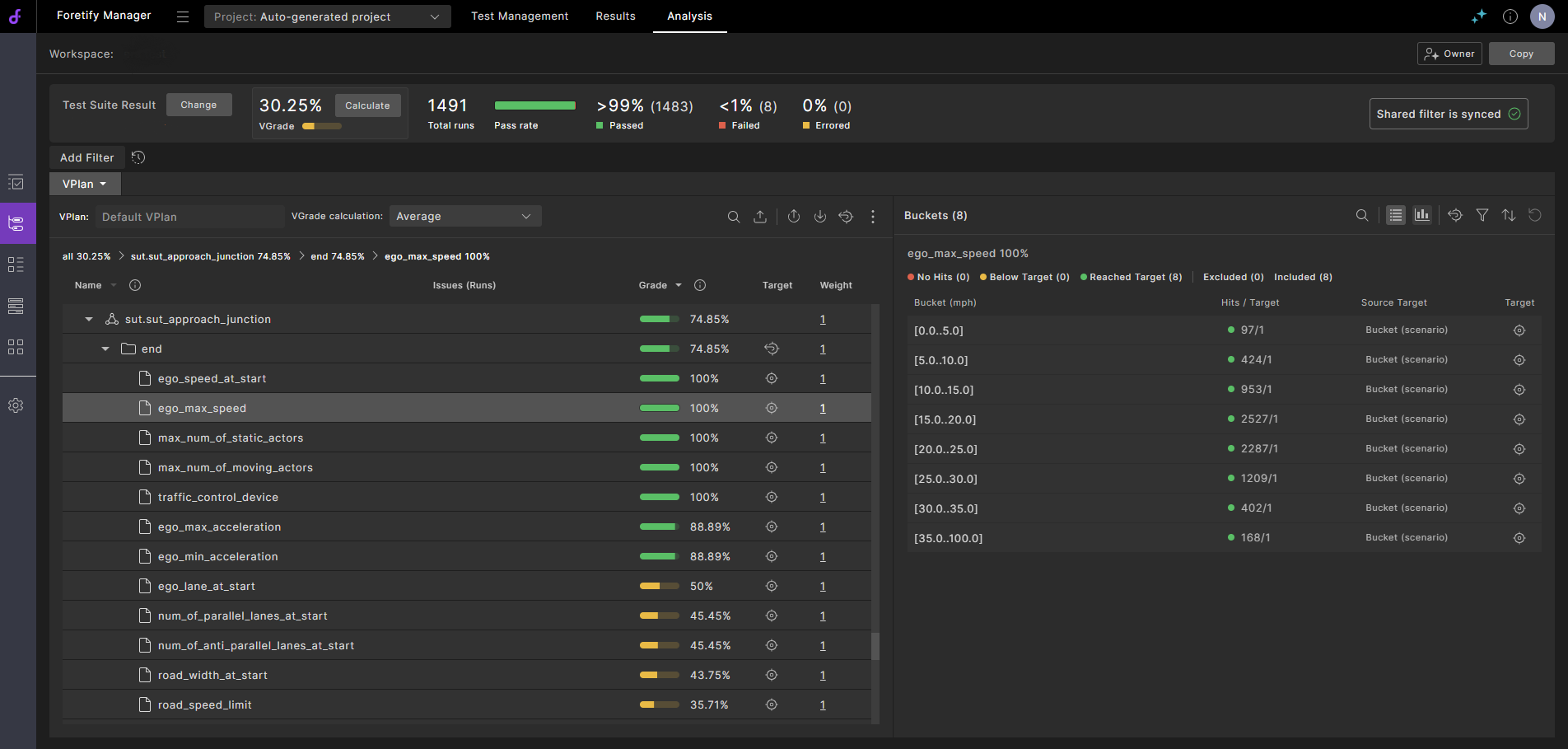Open the three-dot more options menu

click(x=873, y=217)
